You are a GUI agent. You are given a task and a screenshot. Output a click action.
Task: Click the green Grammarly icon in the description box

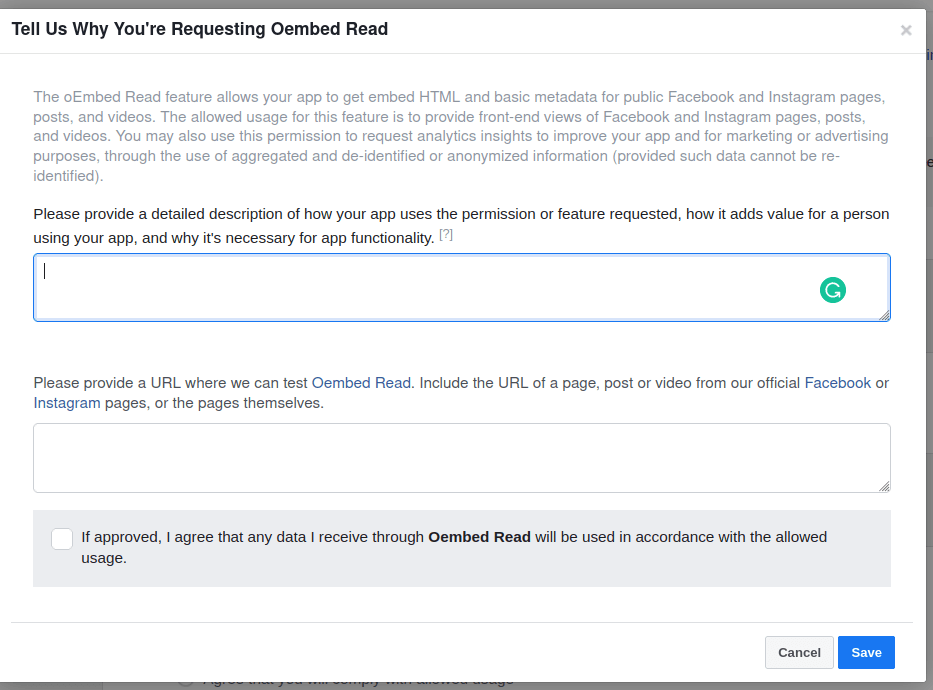point(832,289)
